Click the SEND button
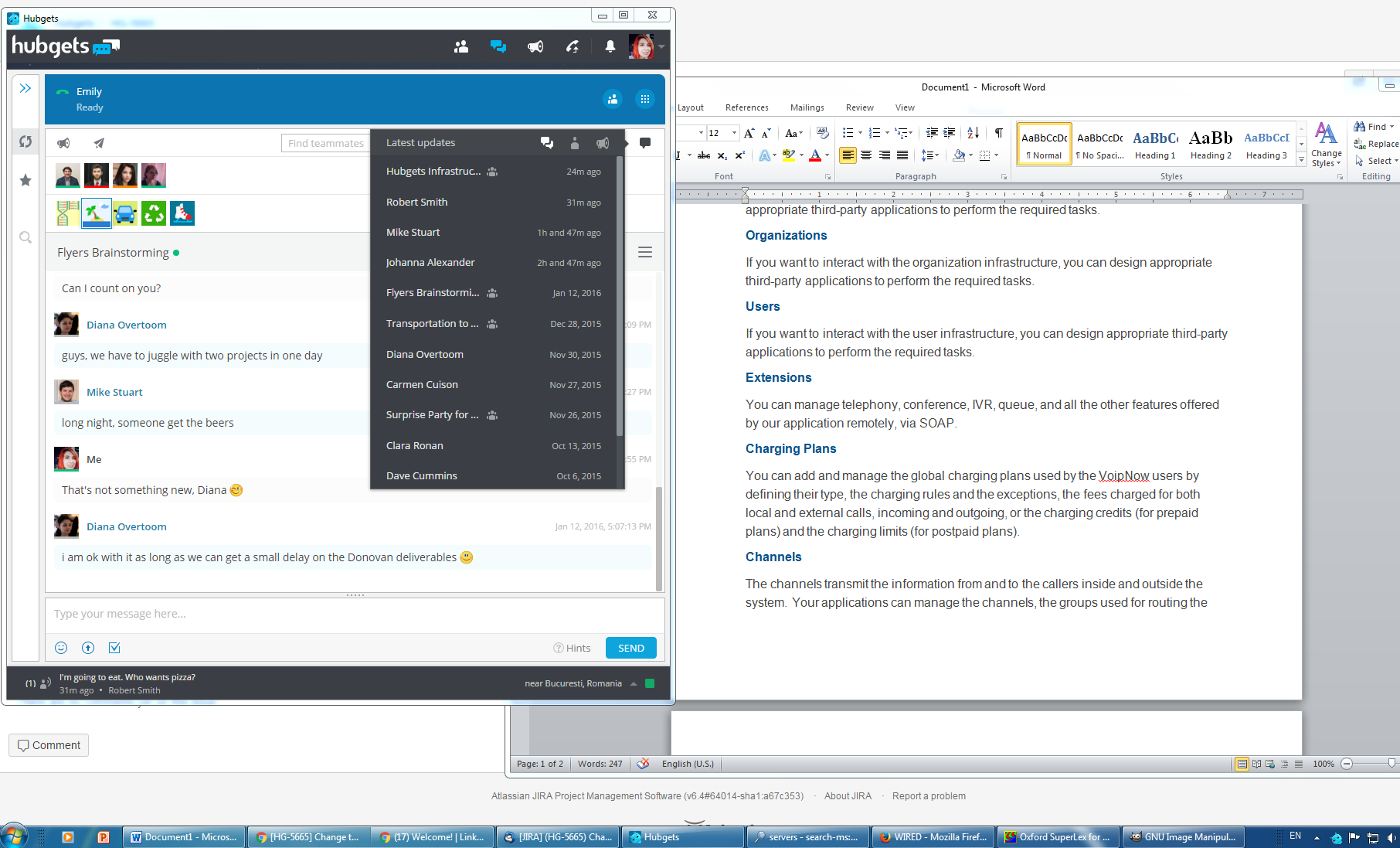This screenshot has height=848, width=1400. (x=631, y=648)
